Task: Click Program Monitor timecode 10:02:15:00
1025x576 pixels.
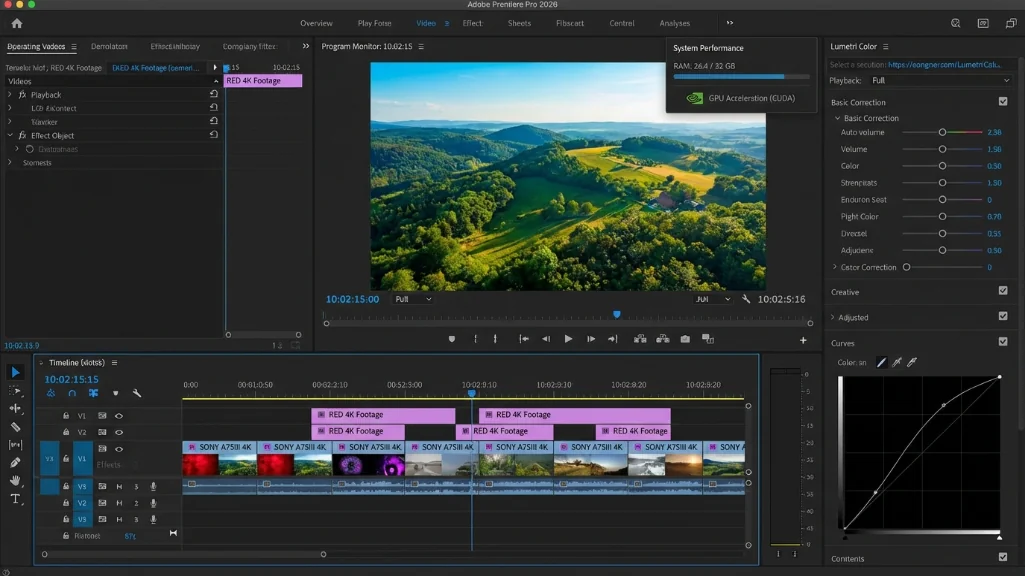Action: click(x=352, y=299)
